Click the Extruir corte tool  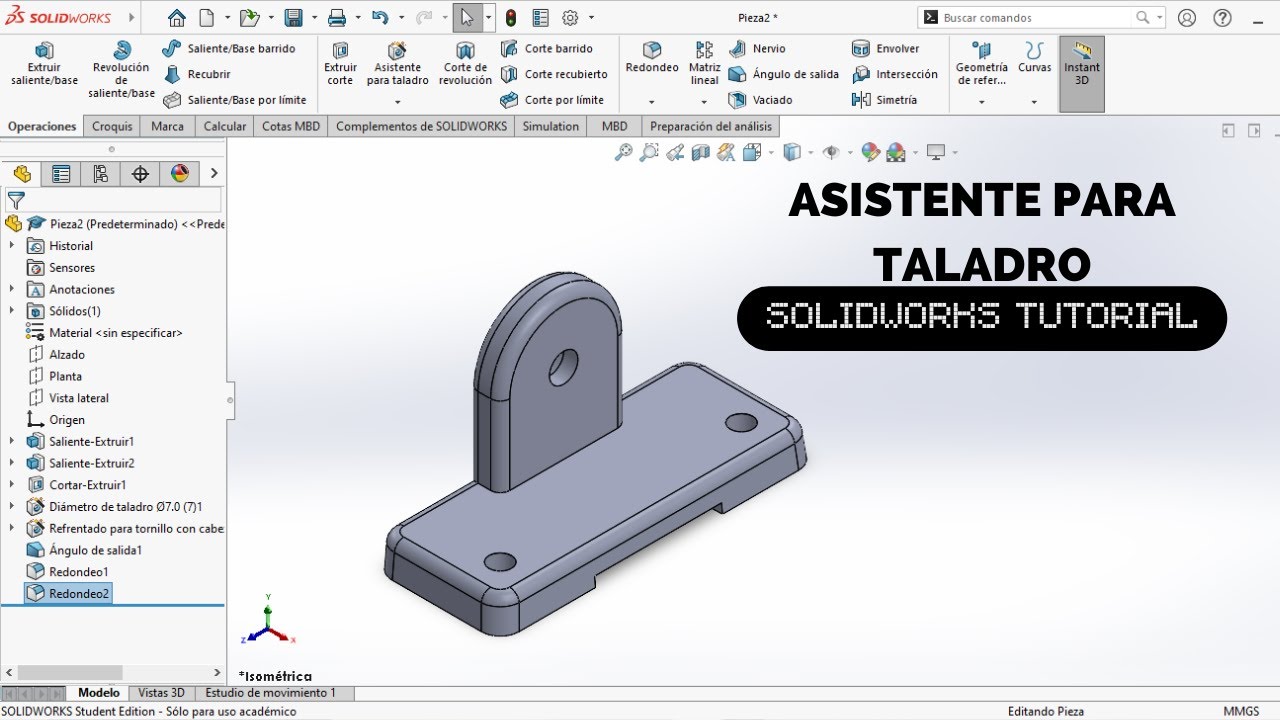coord(340,64)
